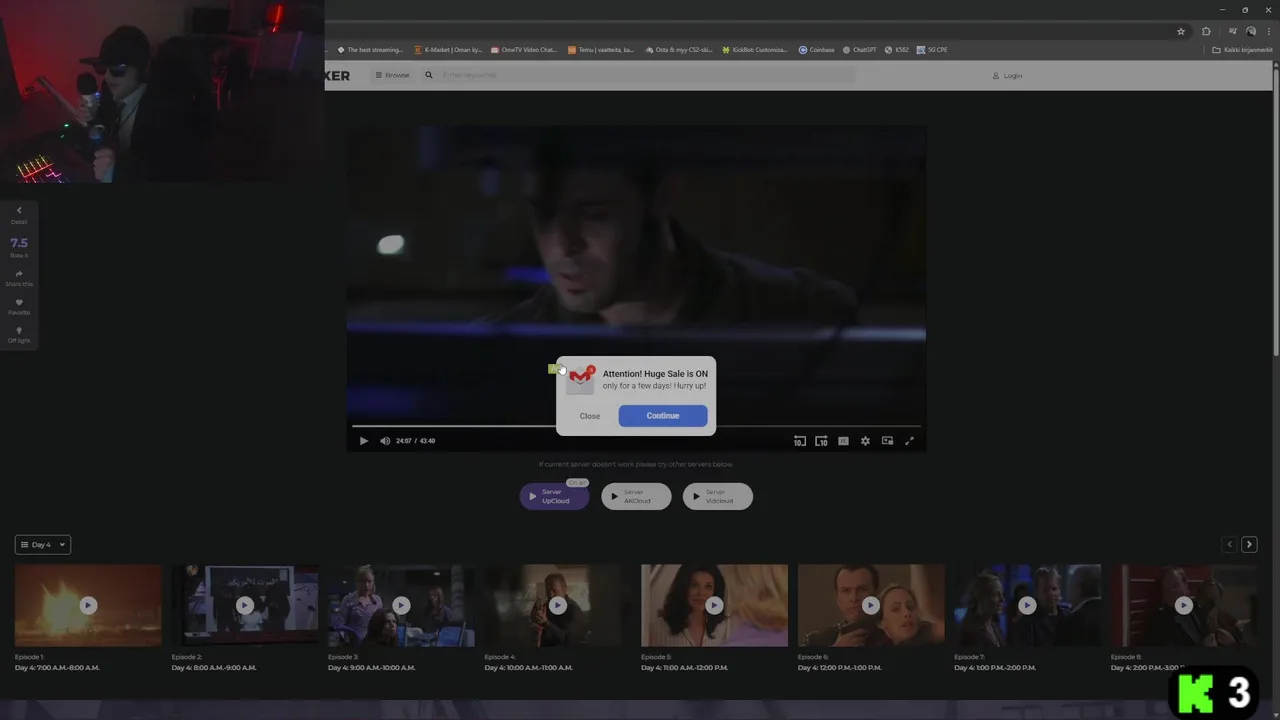Close the Huge Sale popup
The width and height of the screenshot is (1280, 720).
pos(590,416)
